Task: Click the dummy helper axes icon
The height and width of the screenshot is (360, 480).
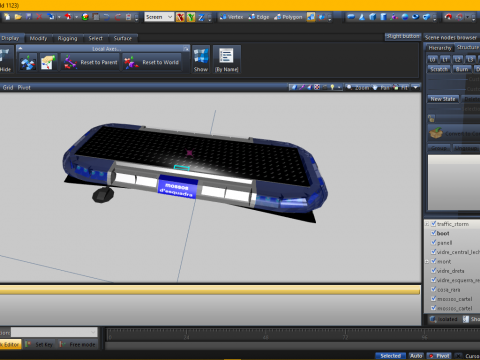Action: click(x=394, y=17)
